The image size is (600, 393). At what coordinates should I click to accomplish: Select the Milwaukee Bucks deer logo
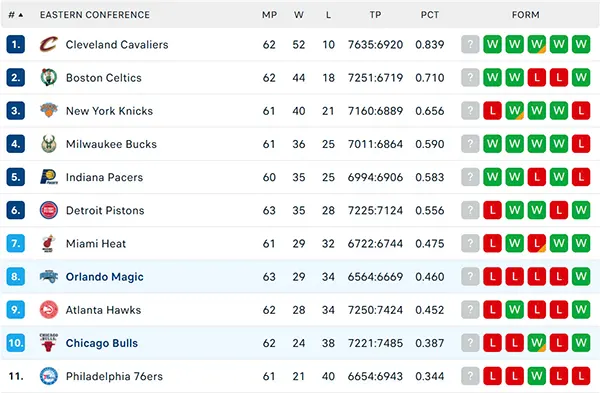[x=49, y=144]
